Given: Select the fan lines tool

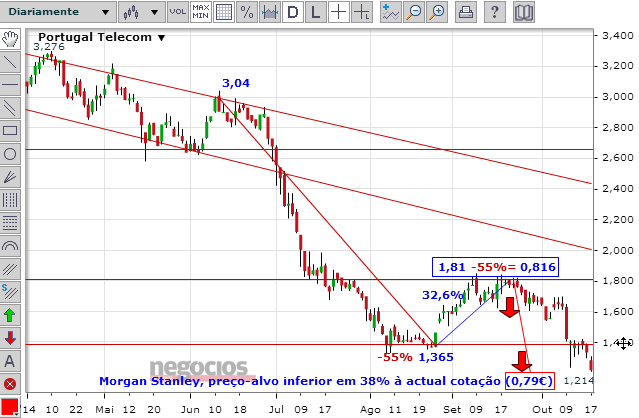Looking at the screenshot, I should [x=10, y=177].
